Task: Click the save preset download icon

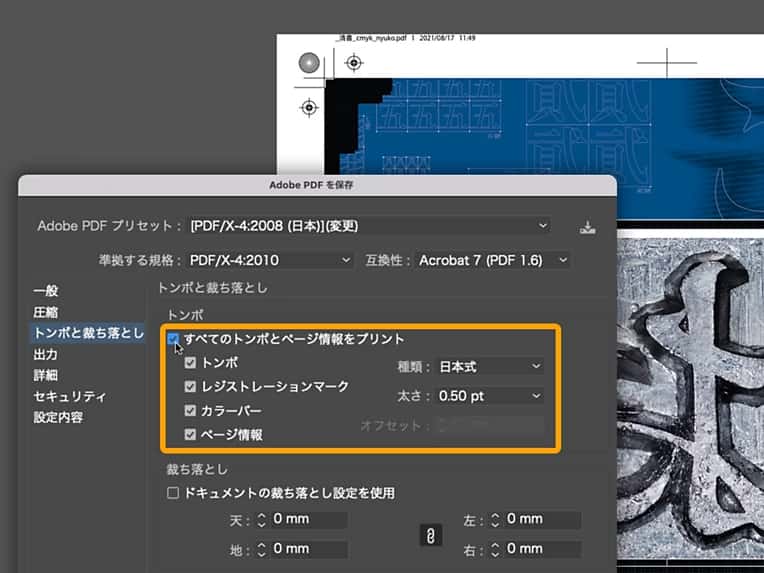Action: 588,227
